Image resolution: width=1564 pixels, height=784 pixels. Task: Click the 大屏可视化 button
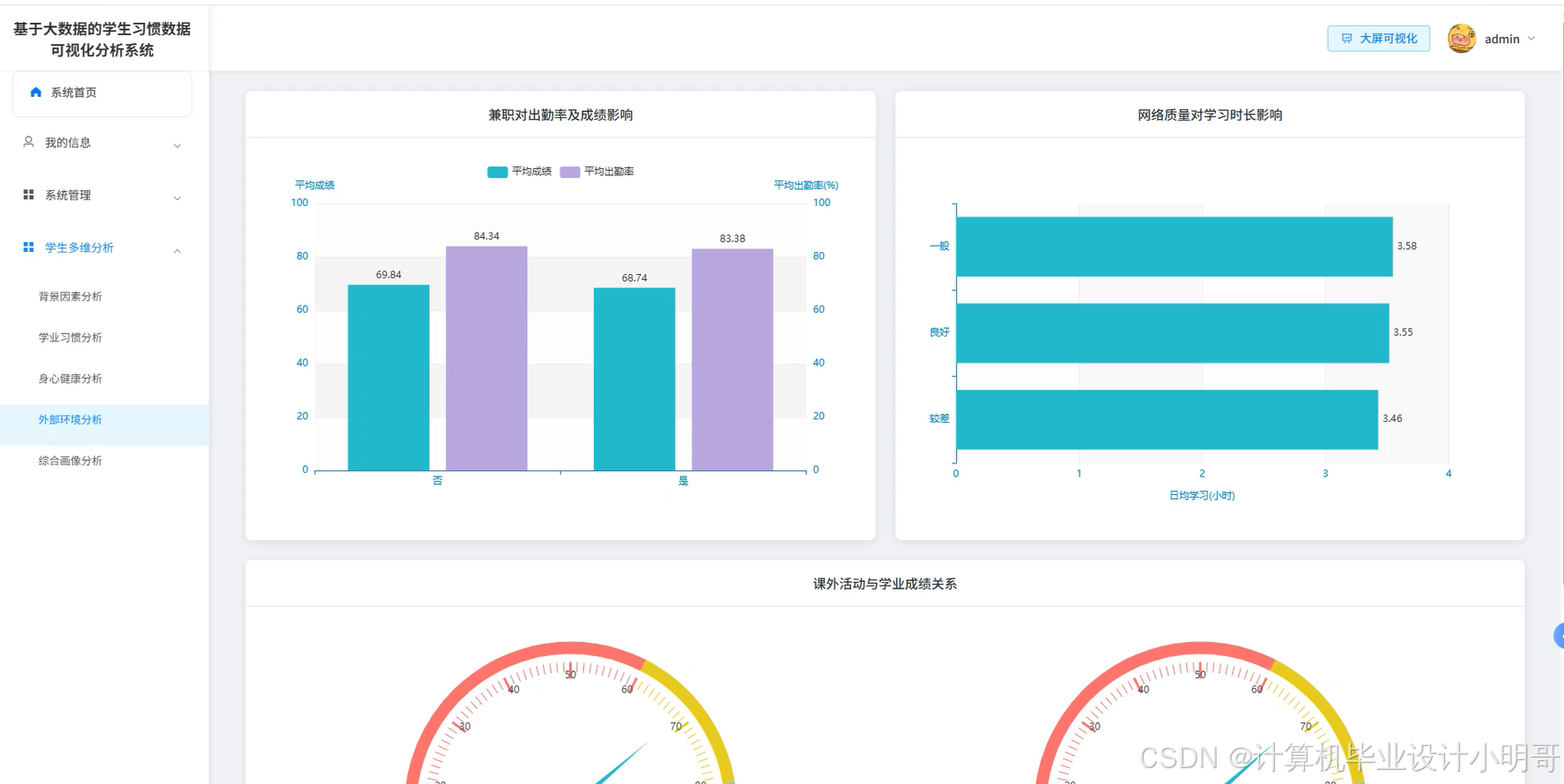point(1379,39)
